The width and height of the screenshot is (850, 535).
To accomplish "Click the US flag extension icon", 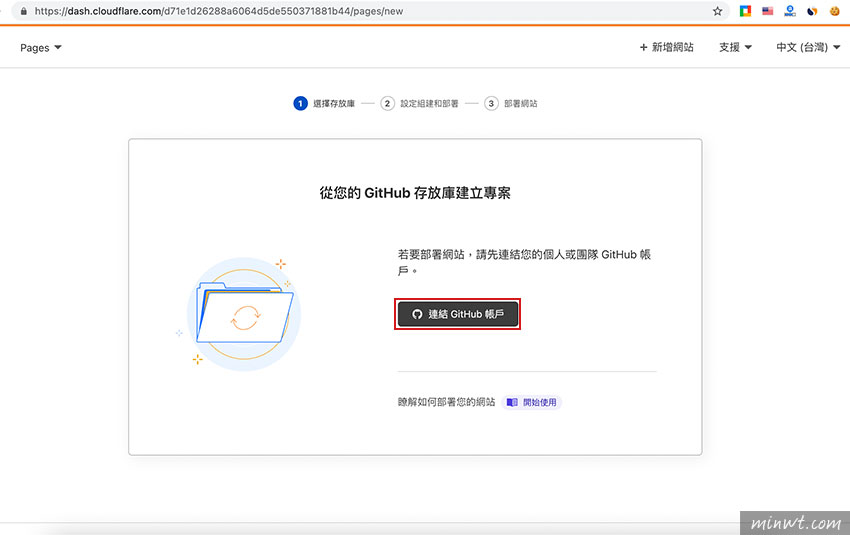I will coord(768,11).
